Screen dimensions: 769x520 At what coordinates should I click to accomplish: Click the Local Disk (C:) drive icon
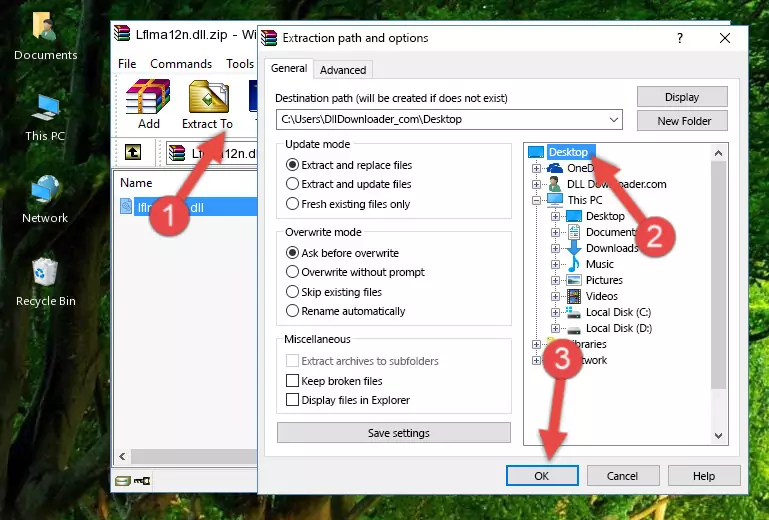[x=574, y=312]
